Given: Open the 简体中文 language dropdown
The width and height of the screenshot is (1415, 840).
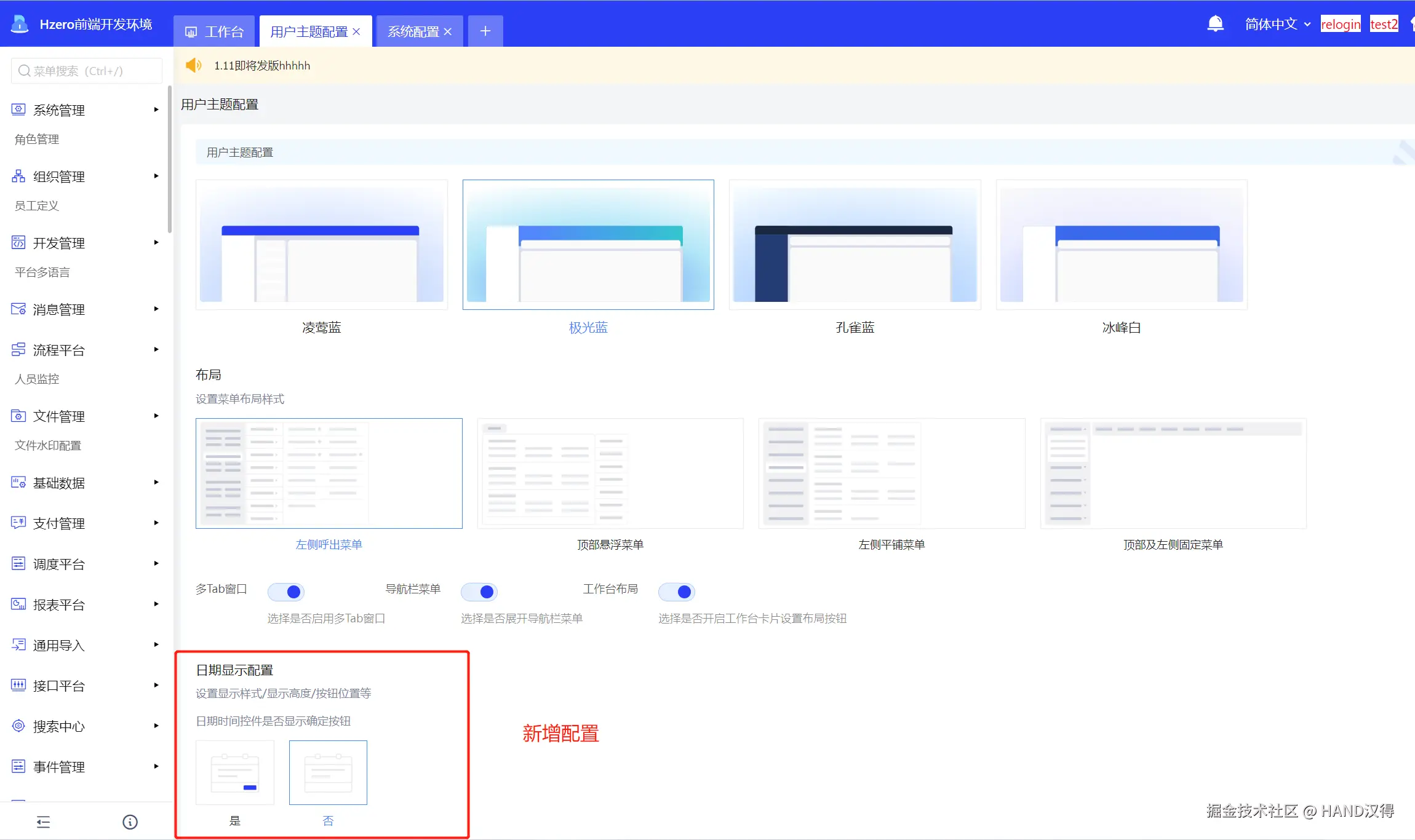Looking at the screenshot, I should [x=1277, y=25].
